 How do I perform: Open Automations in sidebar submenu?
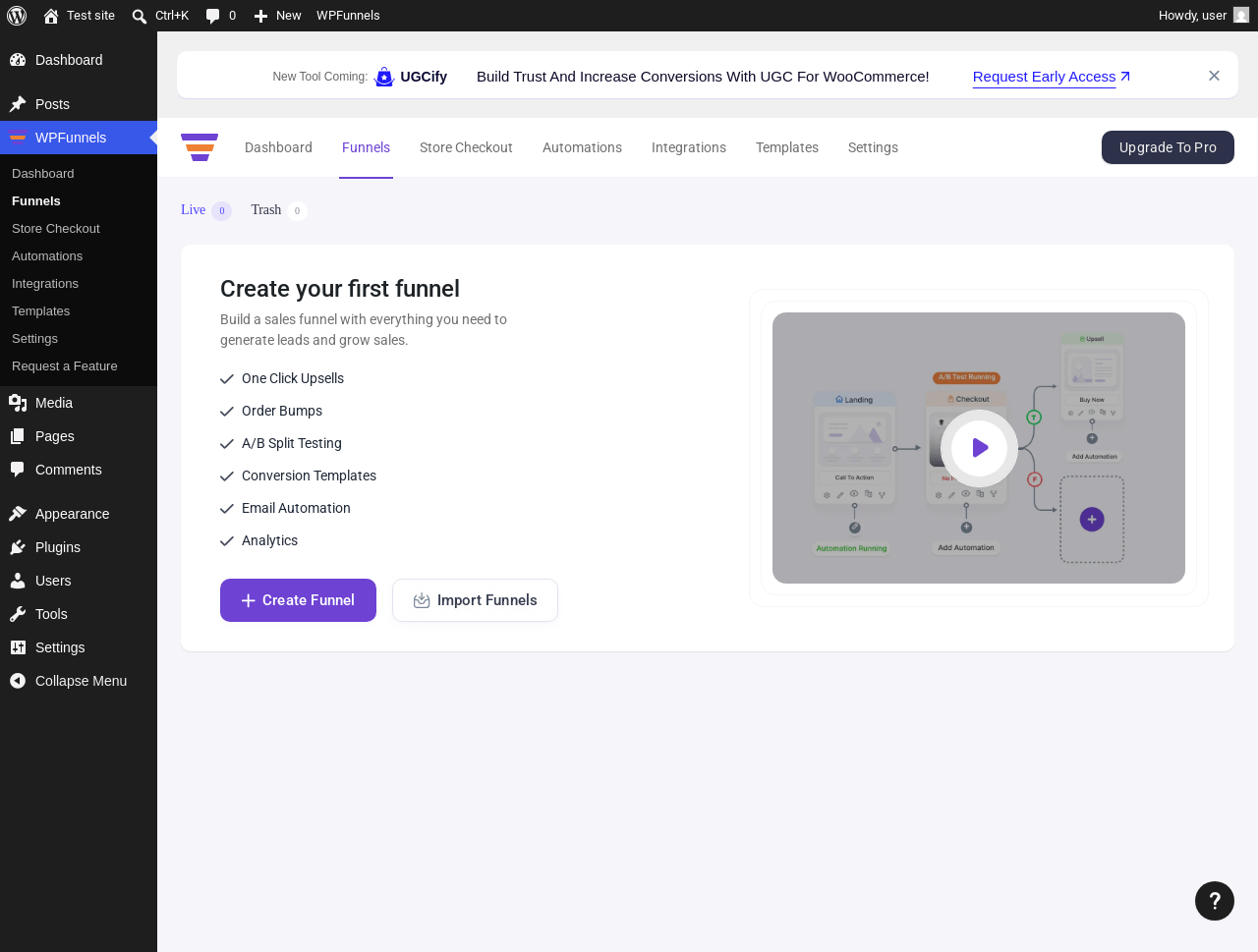pos(47,256)
